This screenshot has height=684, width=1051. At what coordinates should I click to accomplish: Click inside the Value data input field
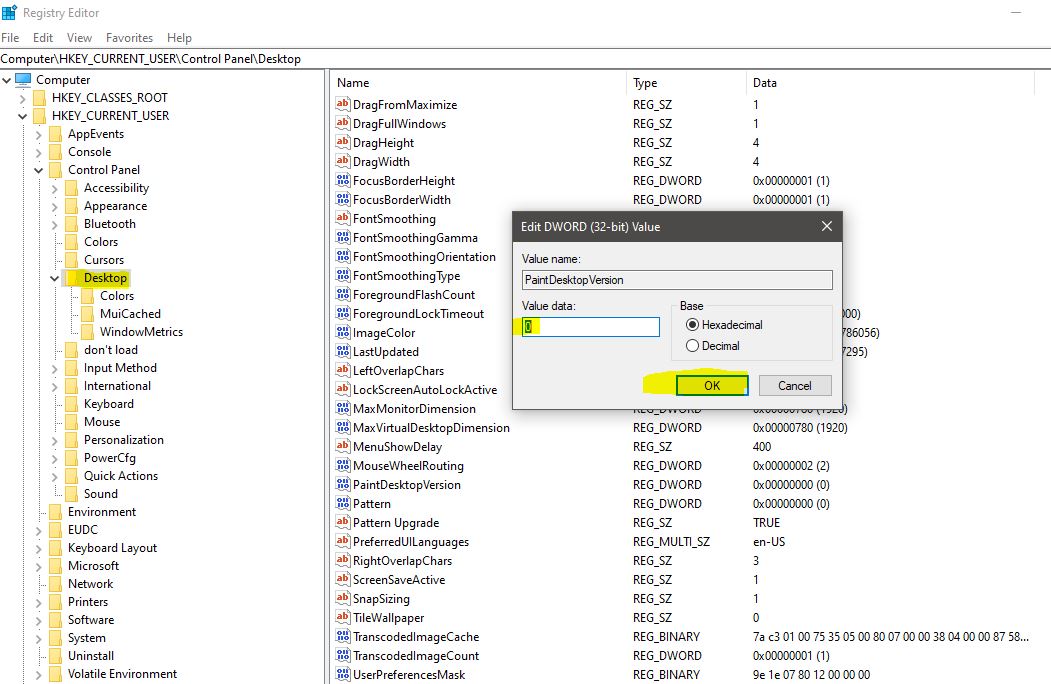589,327
